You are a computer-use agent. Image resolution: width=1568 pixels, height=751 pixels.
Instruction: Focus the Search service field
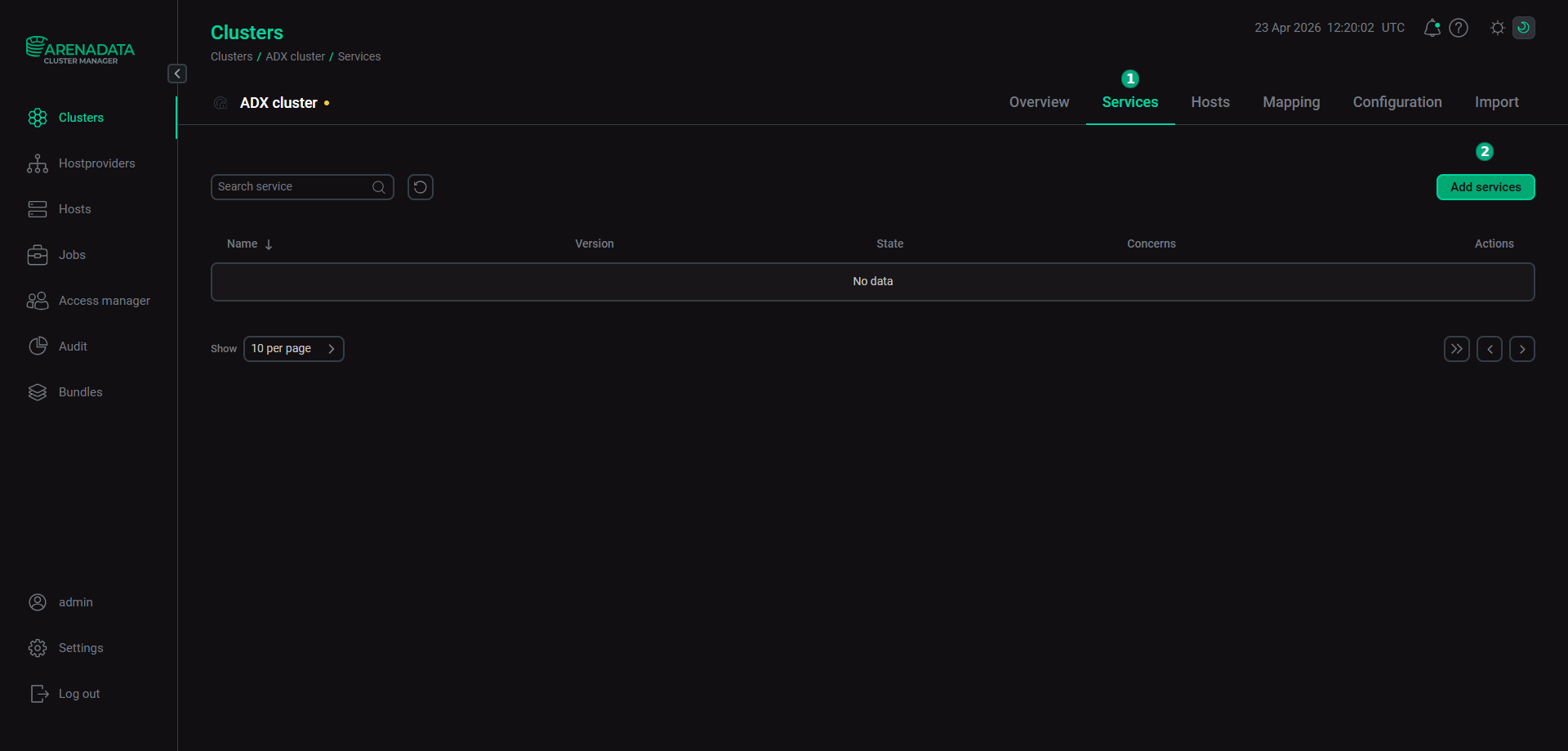(x=302, y=187)
